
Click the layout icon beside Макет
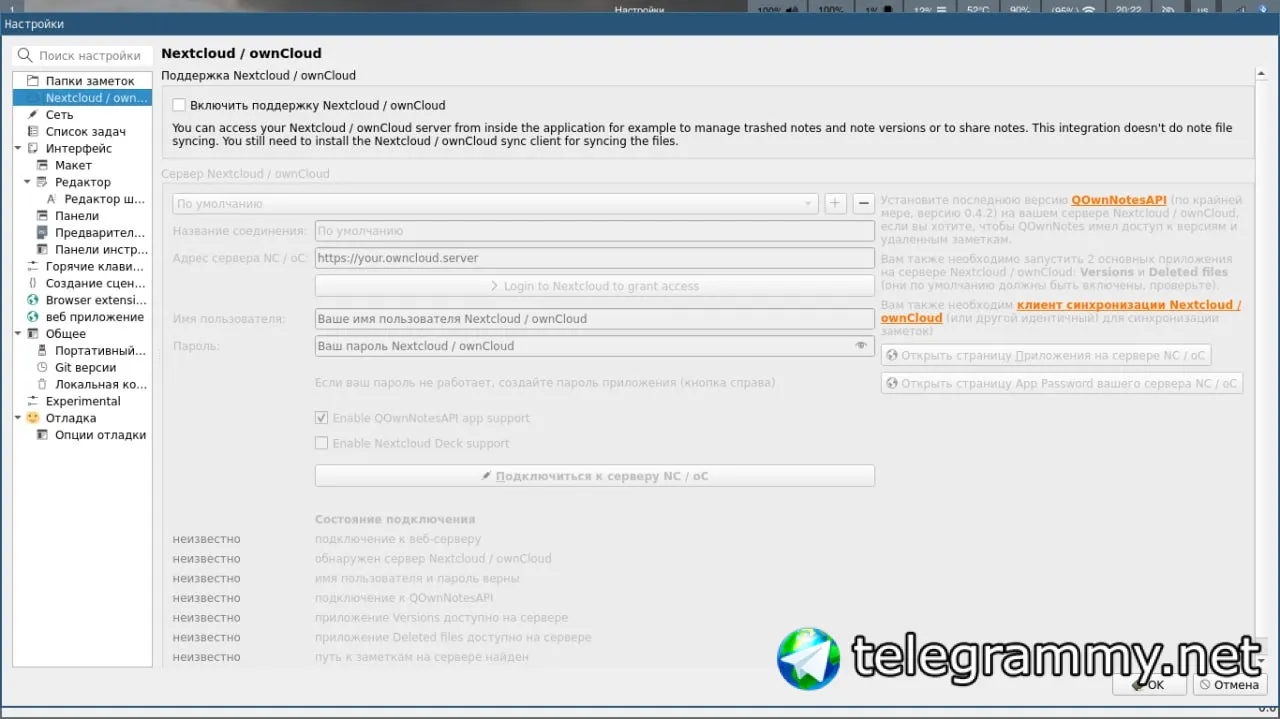point(43,165)
